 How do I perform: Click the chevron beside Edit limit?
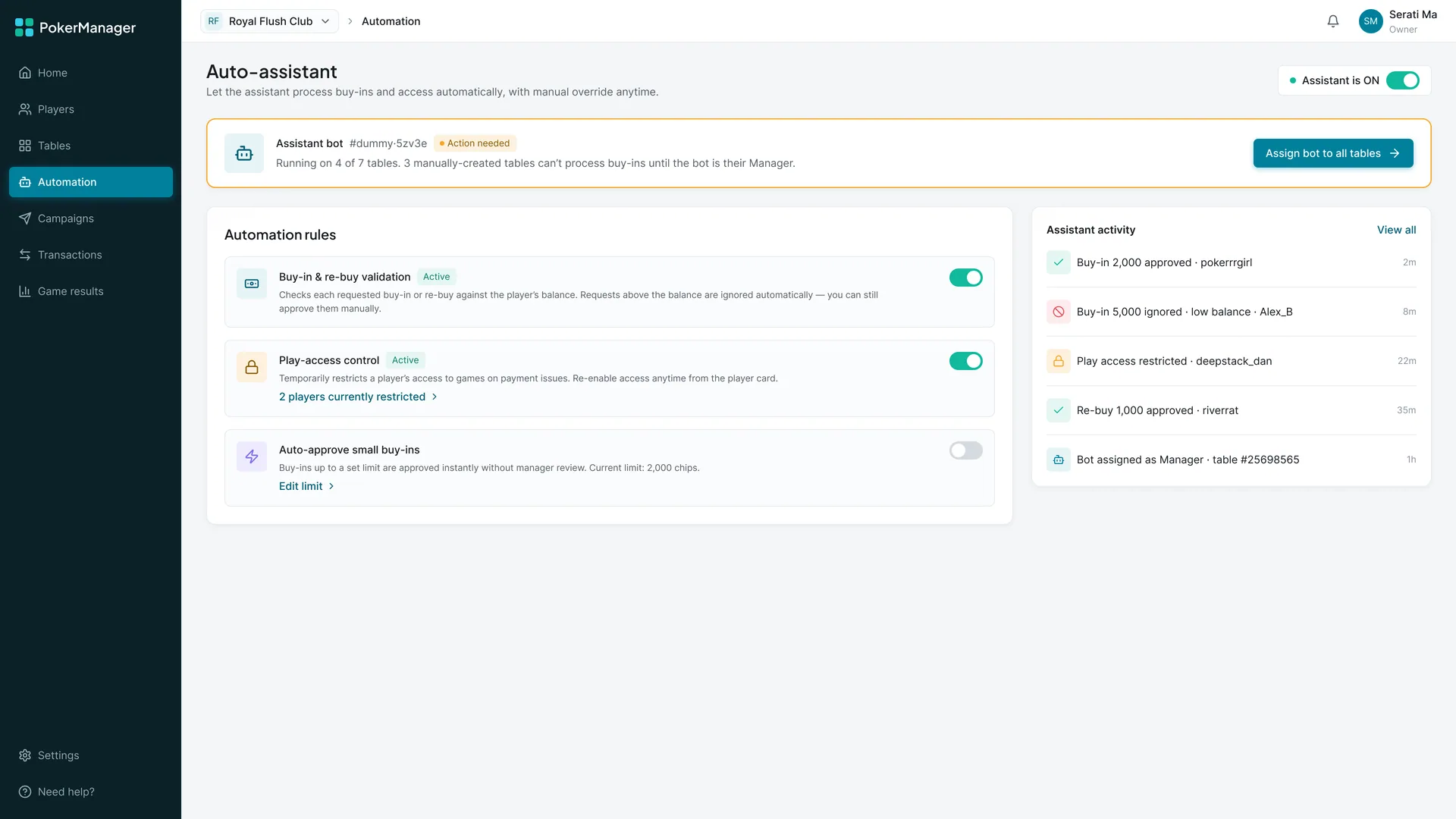click(331, 486)
